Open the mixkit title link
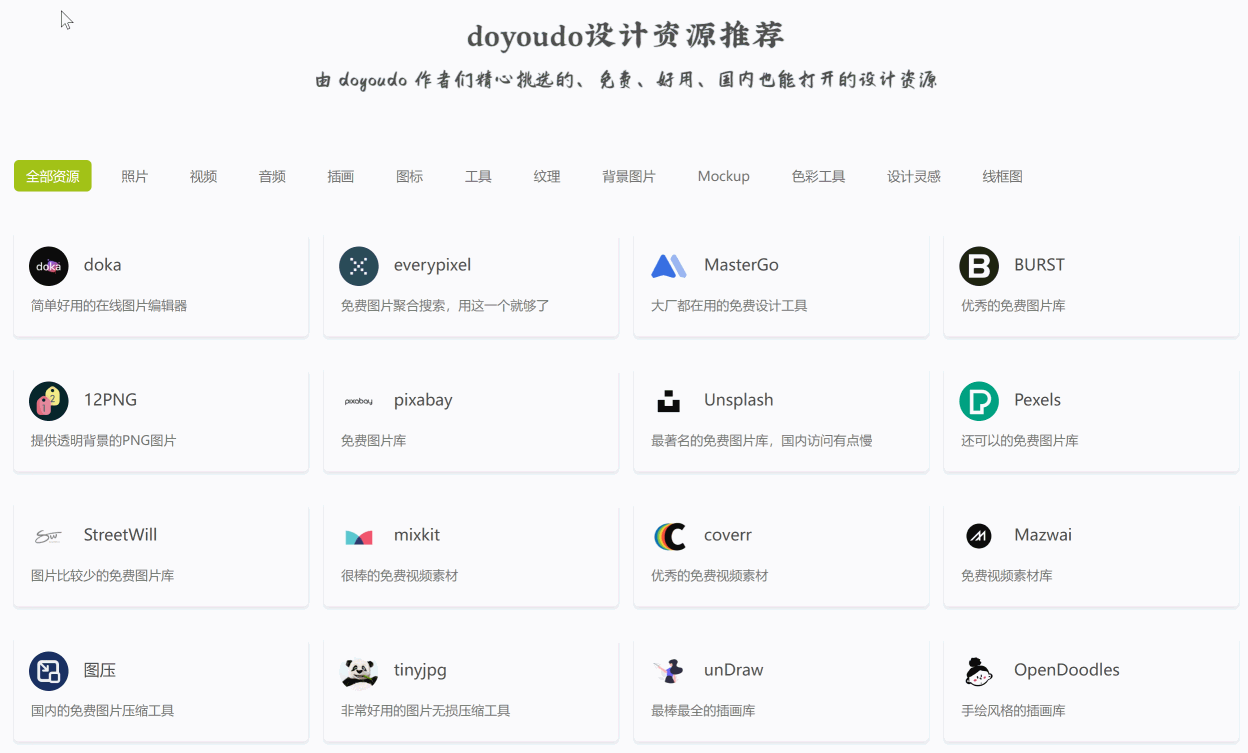The width and height of the screenshot is (1248, 753). click(417, 535)
